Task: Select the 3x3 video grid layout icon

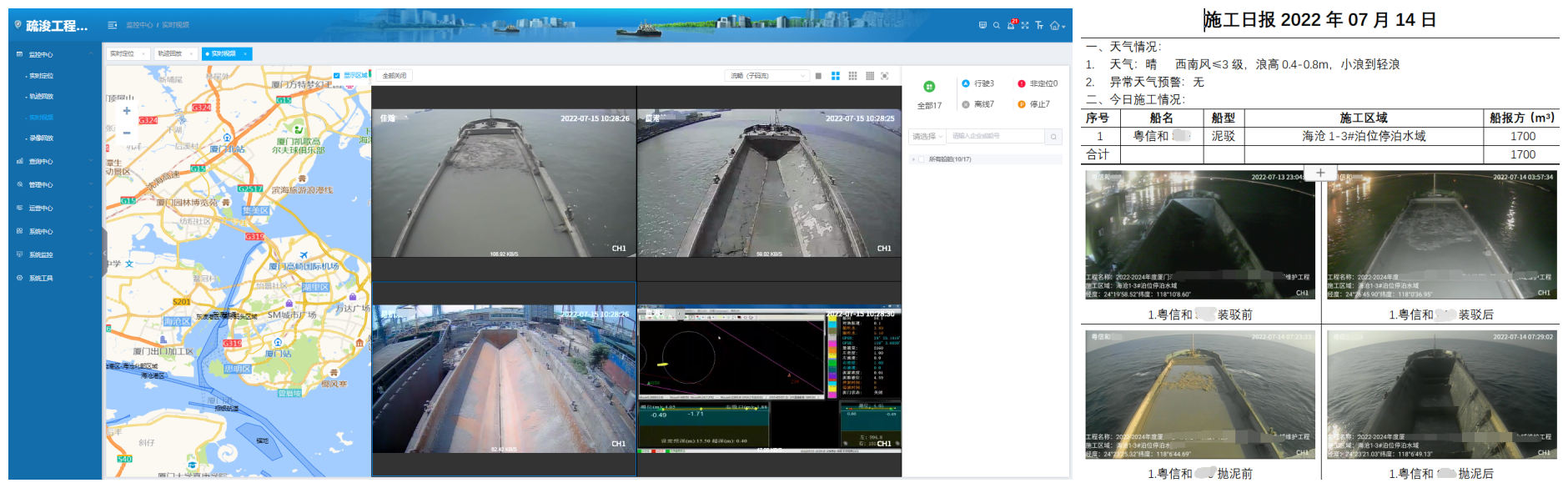Action: [852, 76]
